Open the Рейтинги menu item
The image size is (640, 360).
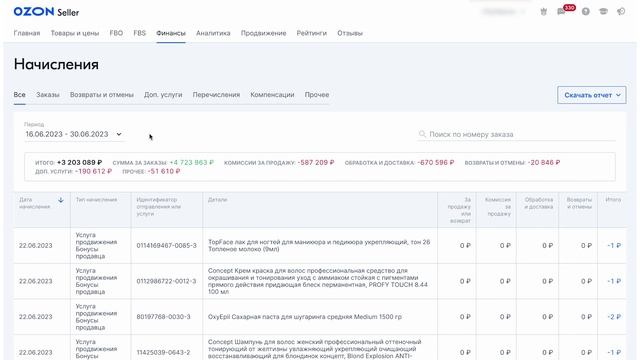click(312, 33)
